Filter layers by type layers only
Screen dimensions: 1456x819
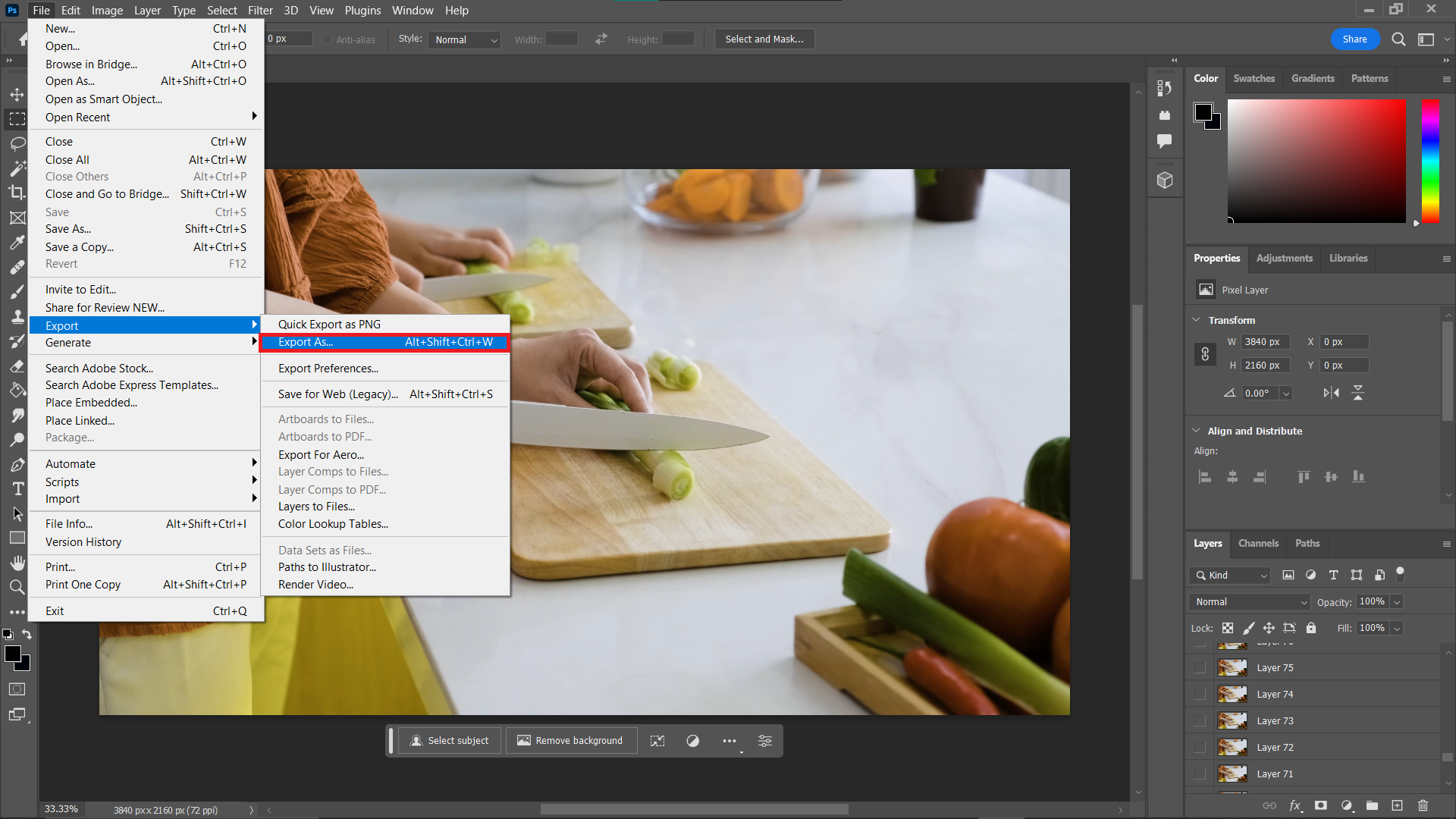[x=1334, y=575]
